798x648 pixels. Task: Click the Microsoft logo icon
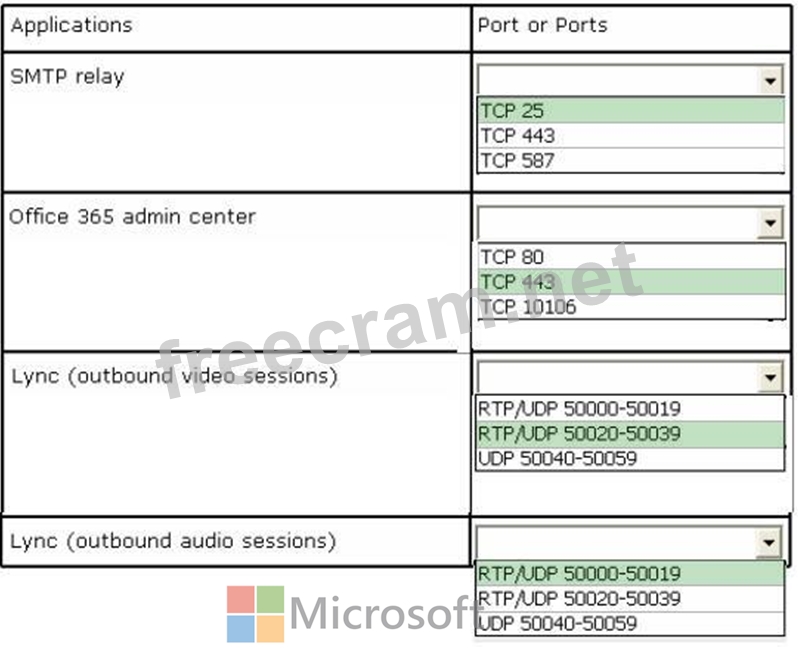255,614
